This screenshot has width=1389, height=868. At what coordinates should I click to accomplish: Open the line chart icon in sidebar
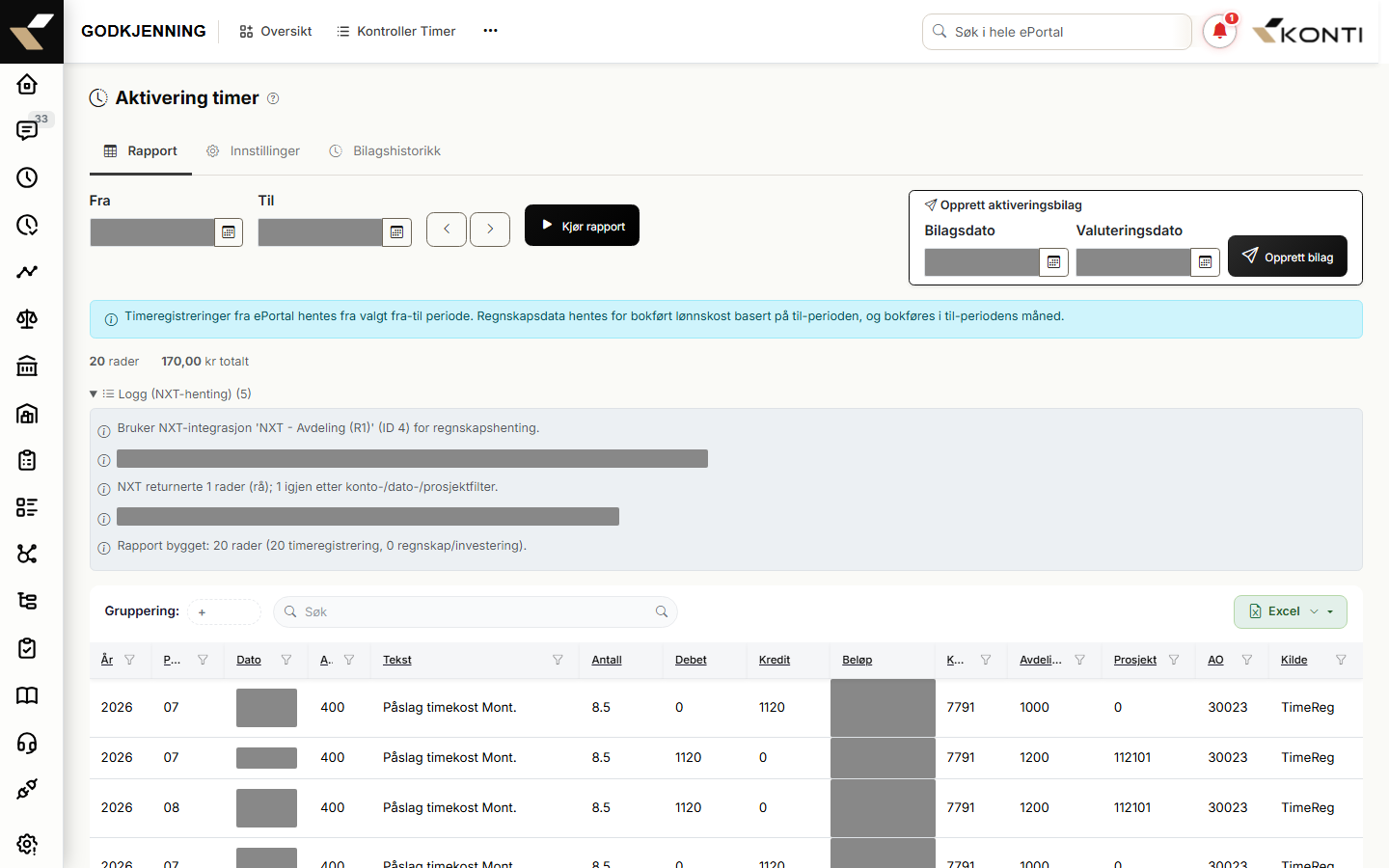pos(27,272)
